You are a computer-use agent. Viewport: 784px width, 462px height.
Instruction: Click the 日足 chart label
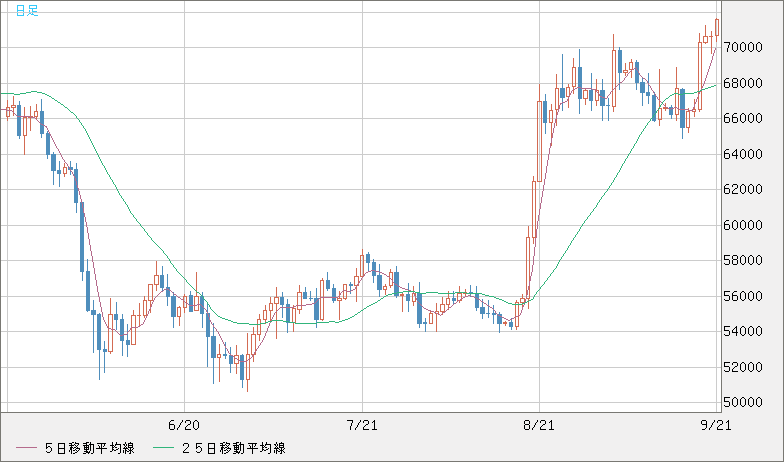(27, 10)
